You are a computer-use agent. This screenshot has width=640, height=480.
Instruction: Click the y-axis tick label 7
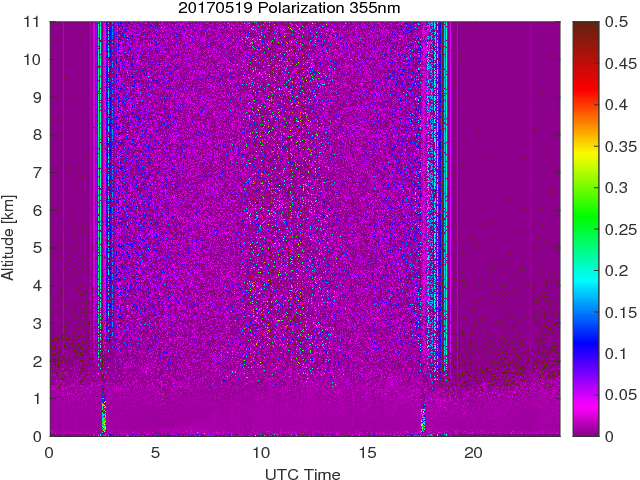38,172
